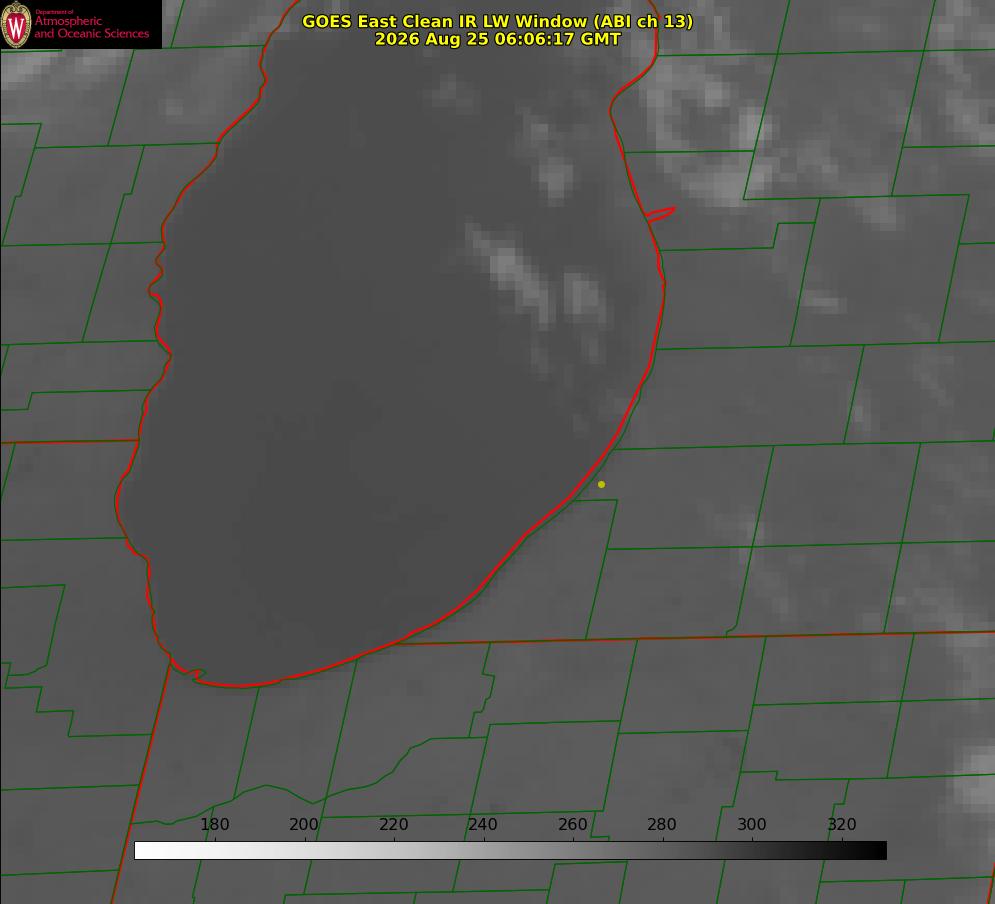Select the GOES East Clean IR title
This screenshot has height=904, width=995.
tap(497, 21)
